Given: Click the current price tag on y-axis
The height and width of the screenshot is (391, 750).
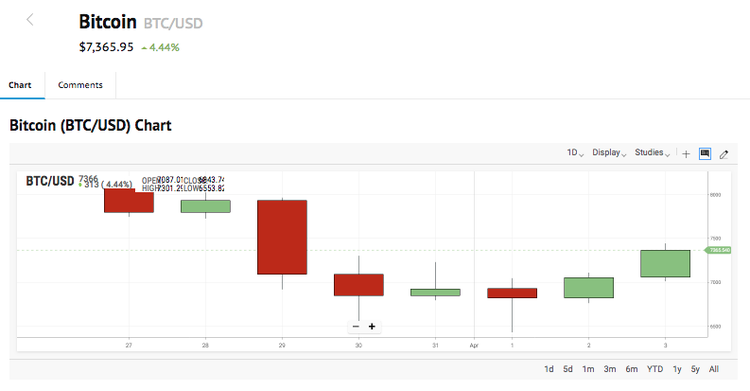Looking at the screenshot, I should pos(718,250).
